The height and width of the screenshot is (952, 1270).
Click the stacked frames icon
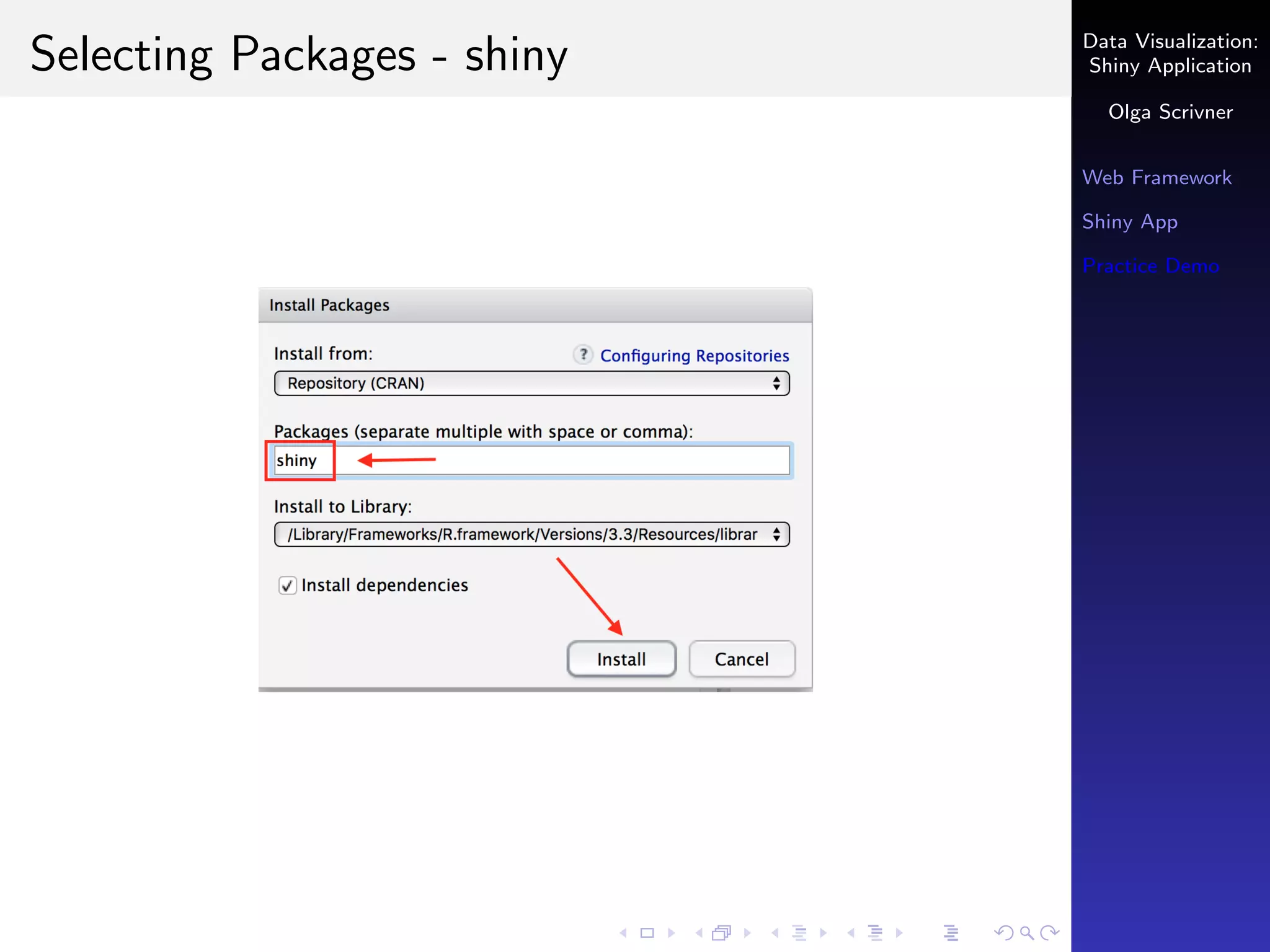(722, 933)
